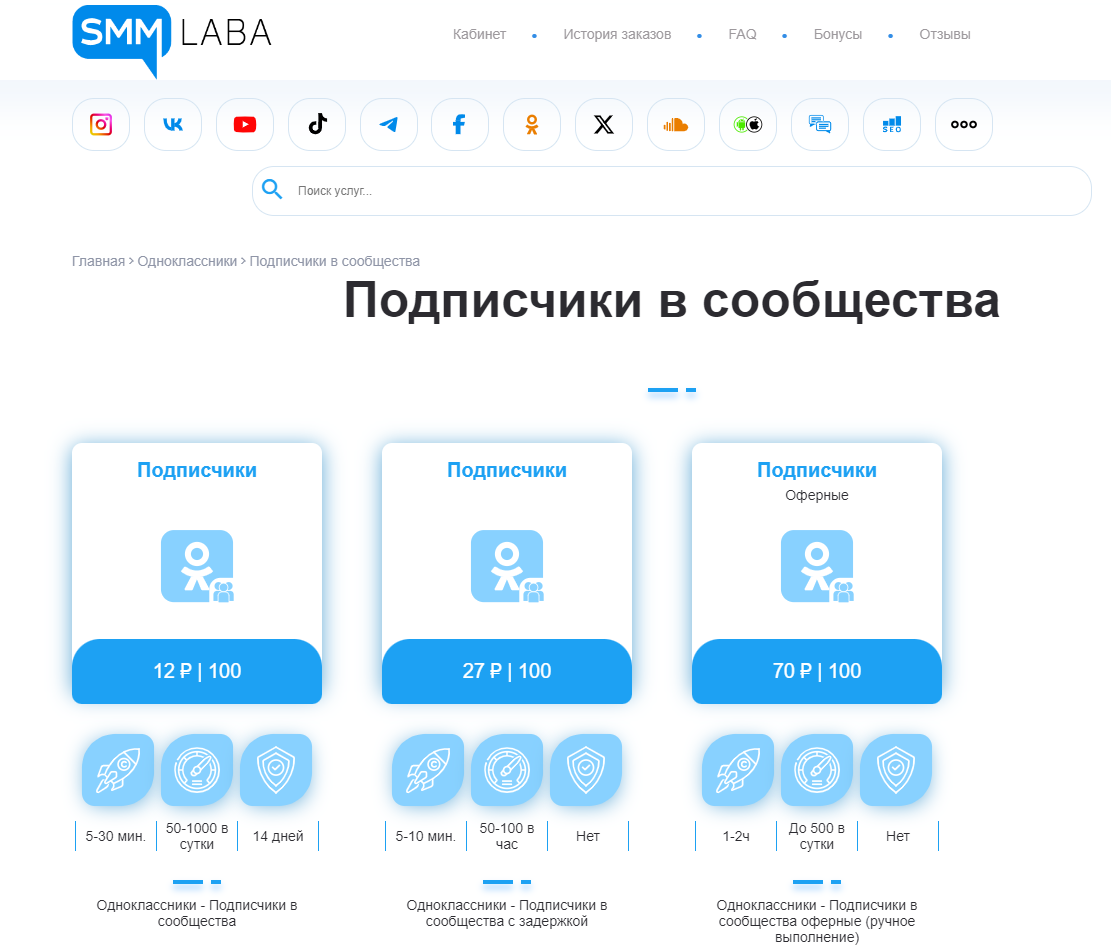Click description ending with сообщества с задержкой
This screenshot has height=947, width=1111.
[x=507, y=913]
